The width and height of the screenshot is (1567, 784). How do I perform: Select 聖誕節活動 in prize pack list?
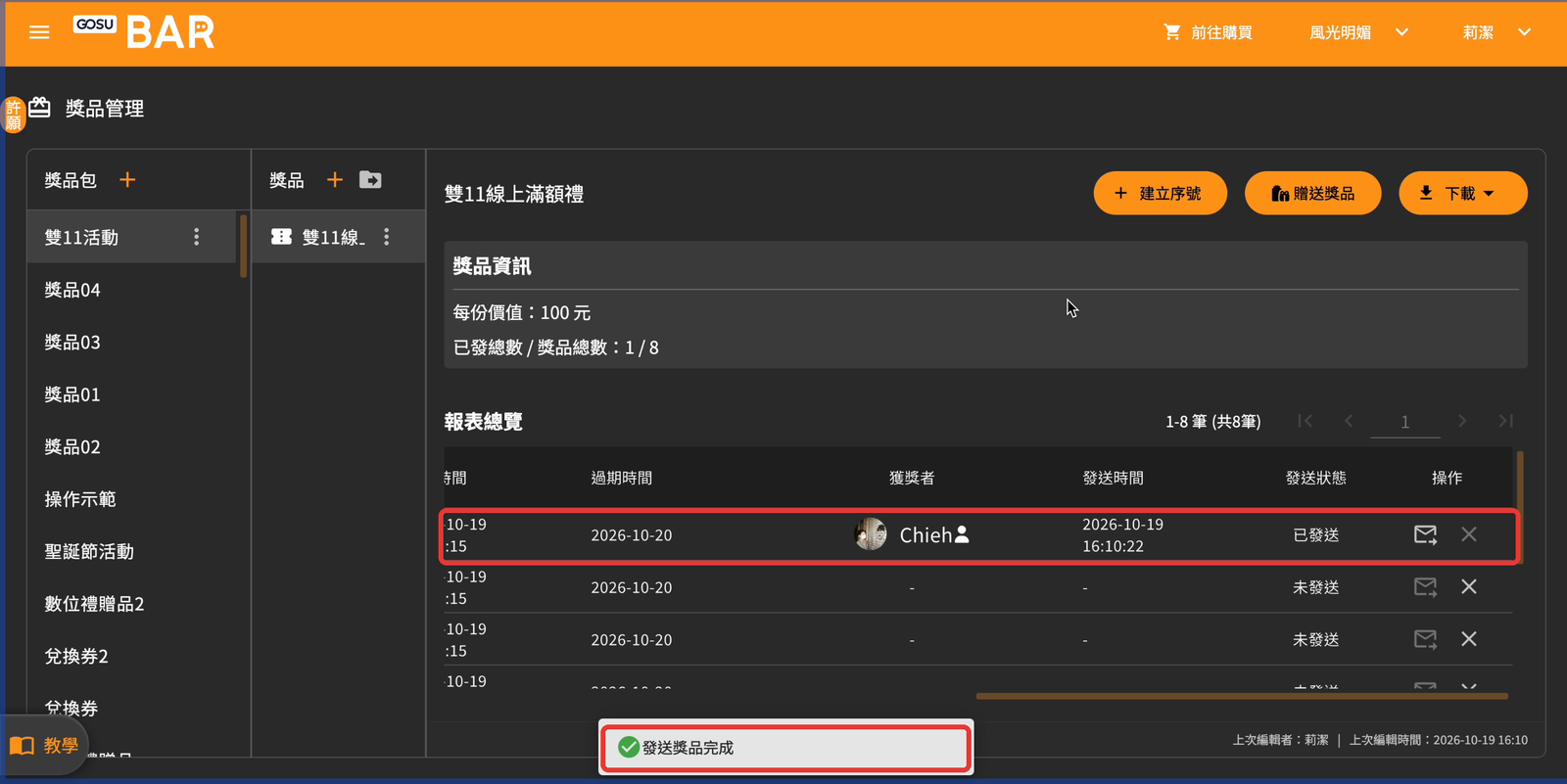tap(131, 551)
